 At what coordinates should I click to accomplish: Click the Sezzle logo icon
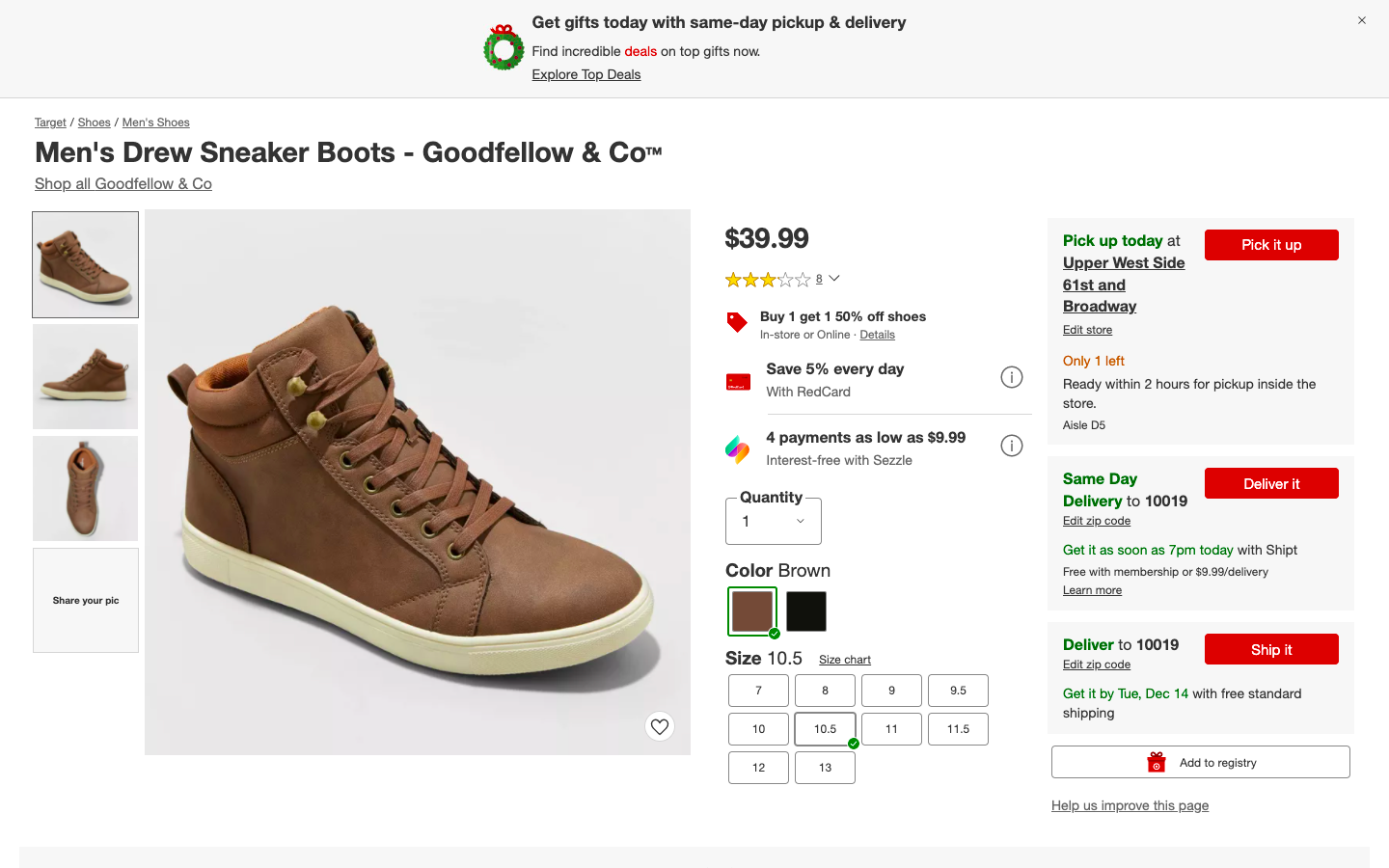pos(738,448)
